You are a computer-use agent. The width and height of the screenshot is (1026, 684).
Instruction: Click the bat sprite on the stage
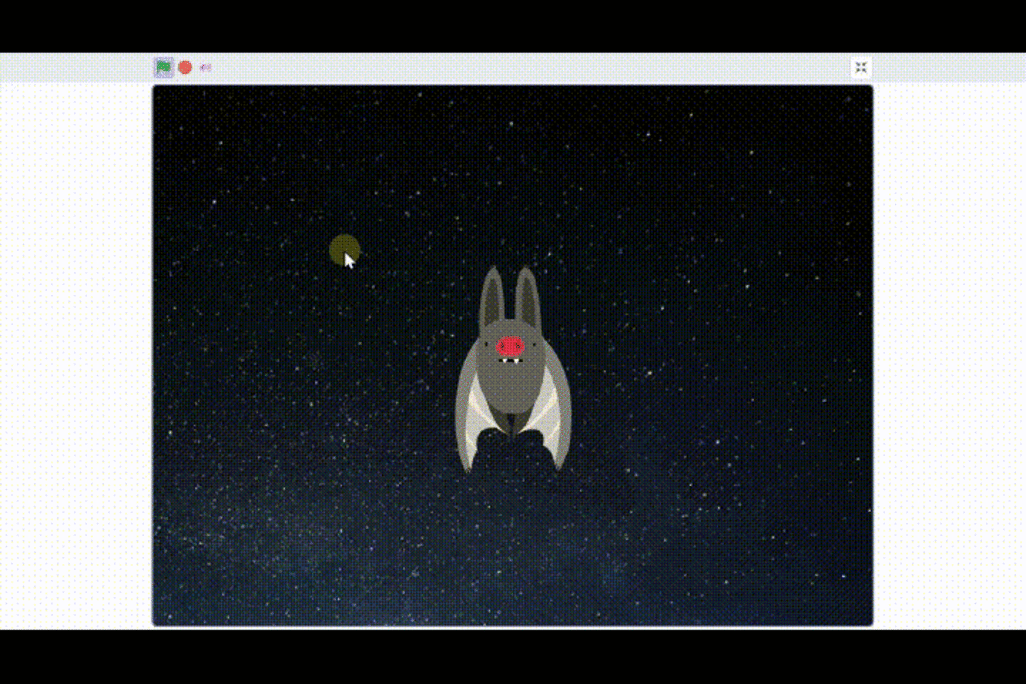(x=512, y=370)
